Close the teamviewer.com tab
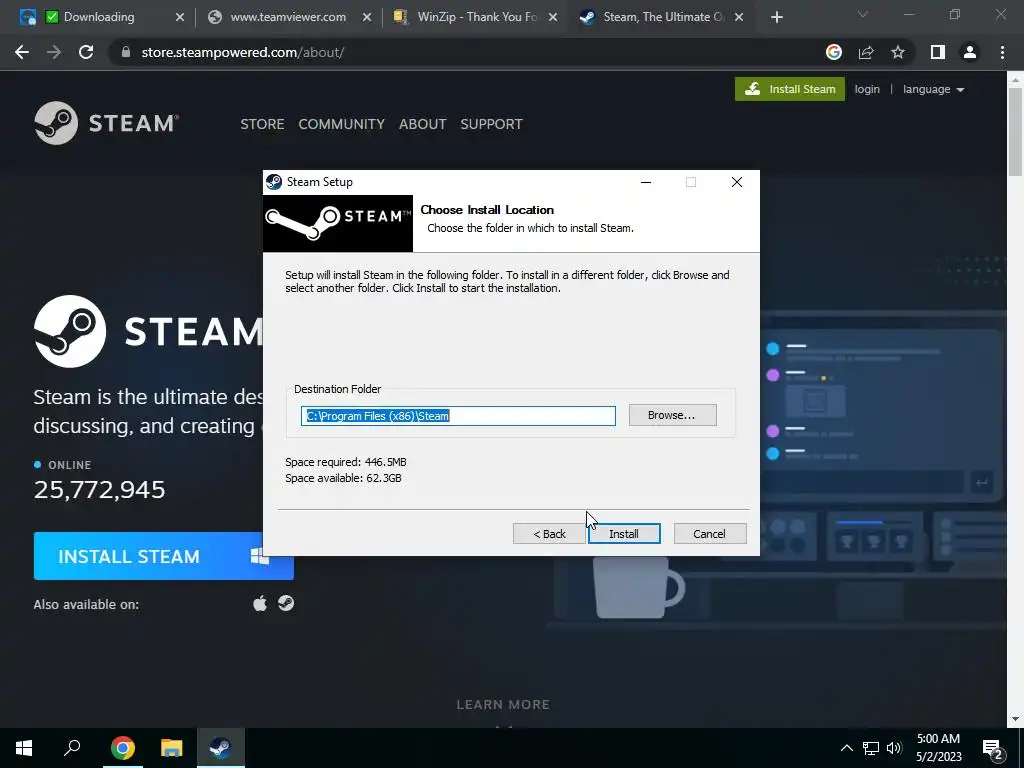The image size is (1024, 768). point(366,18)
